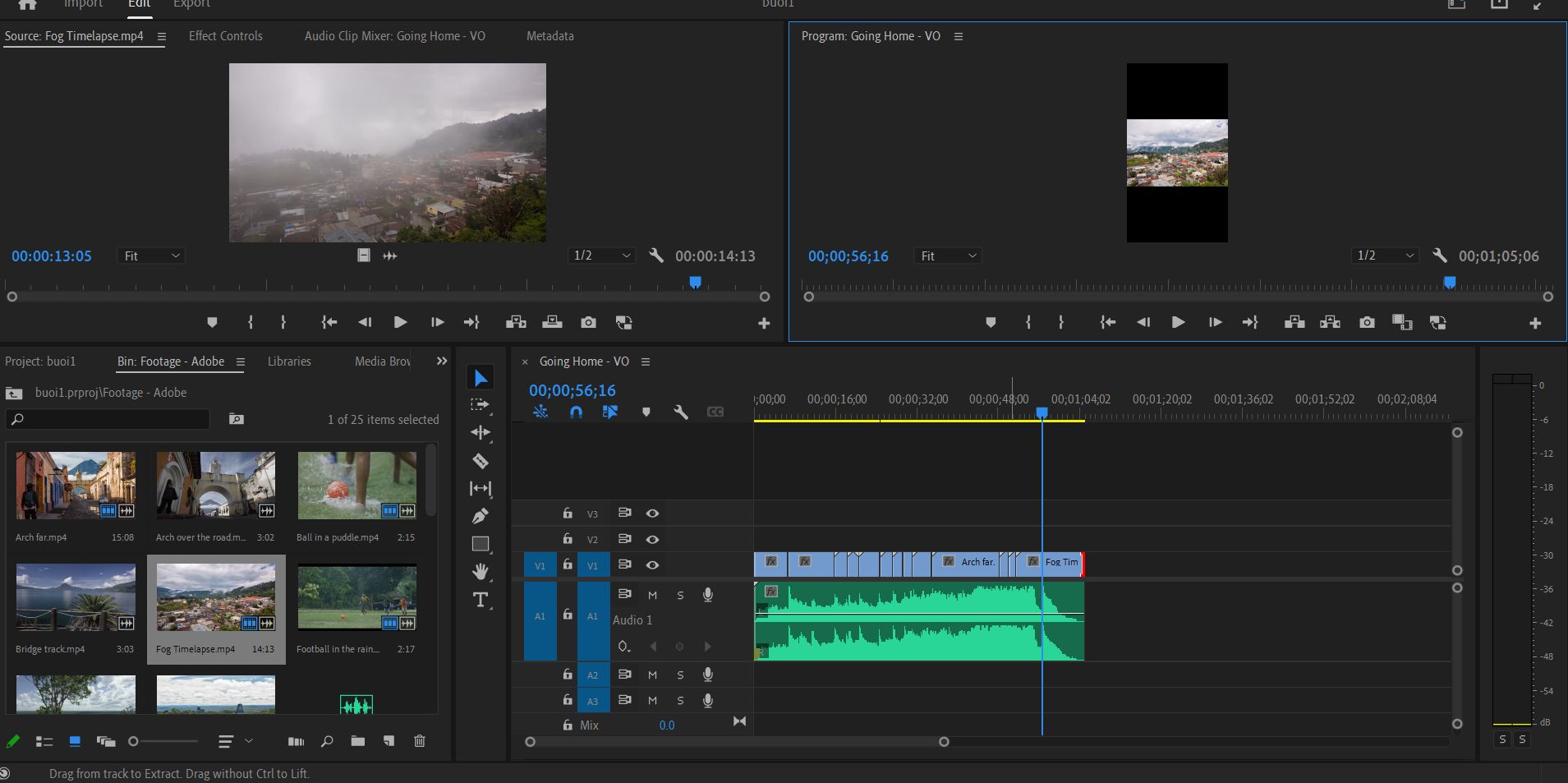Open Program monitor 1/2 resolution dropdown
The width and height of the screenshot is (1568, 783).
[x=1386, y=256]
